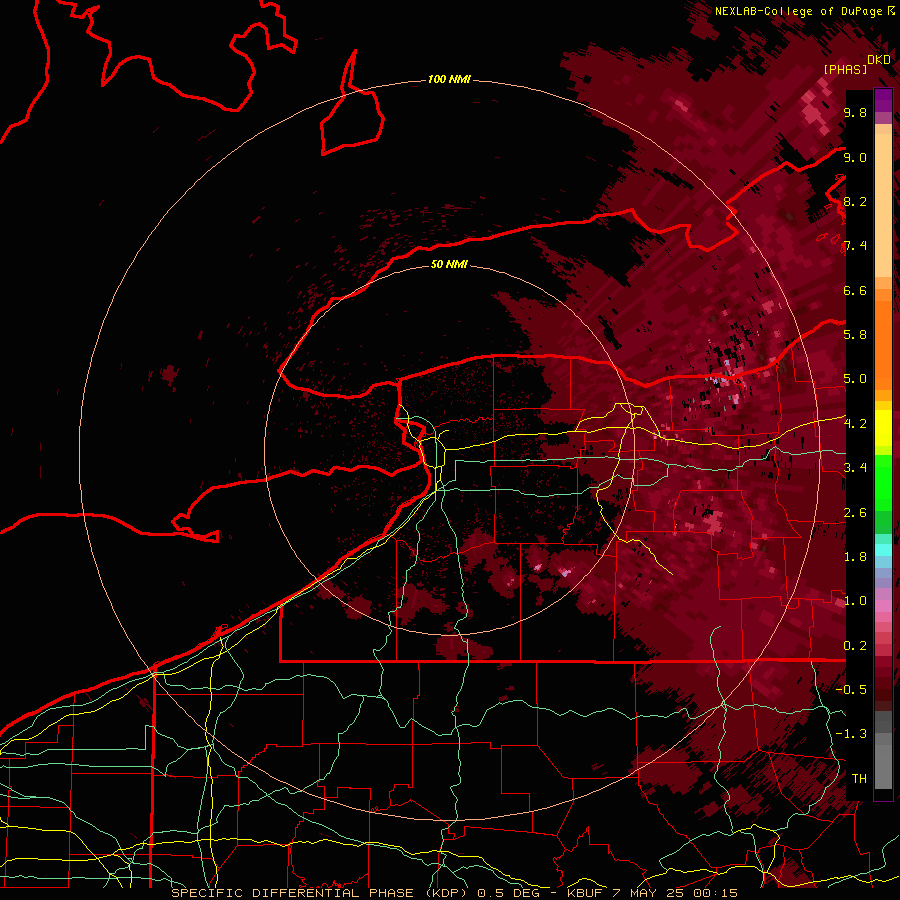Click the '5.0' value on the scale
Viewport: 900px width, 900px height.
click(x=855, y=379)
